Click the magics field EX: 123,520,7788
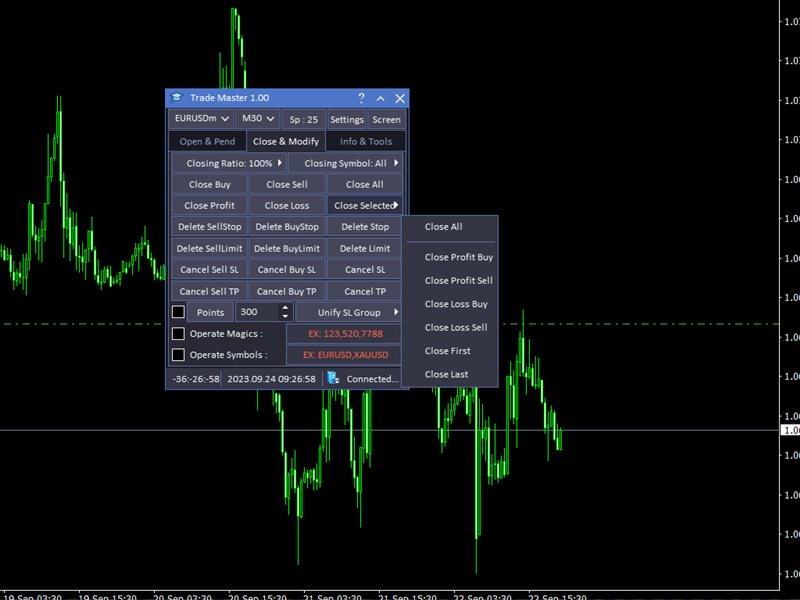 pyautogui.click(x=344, y=334)
